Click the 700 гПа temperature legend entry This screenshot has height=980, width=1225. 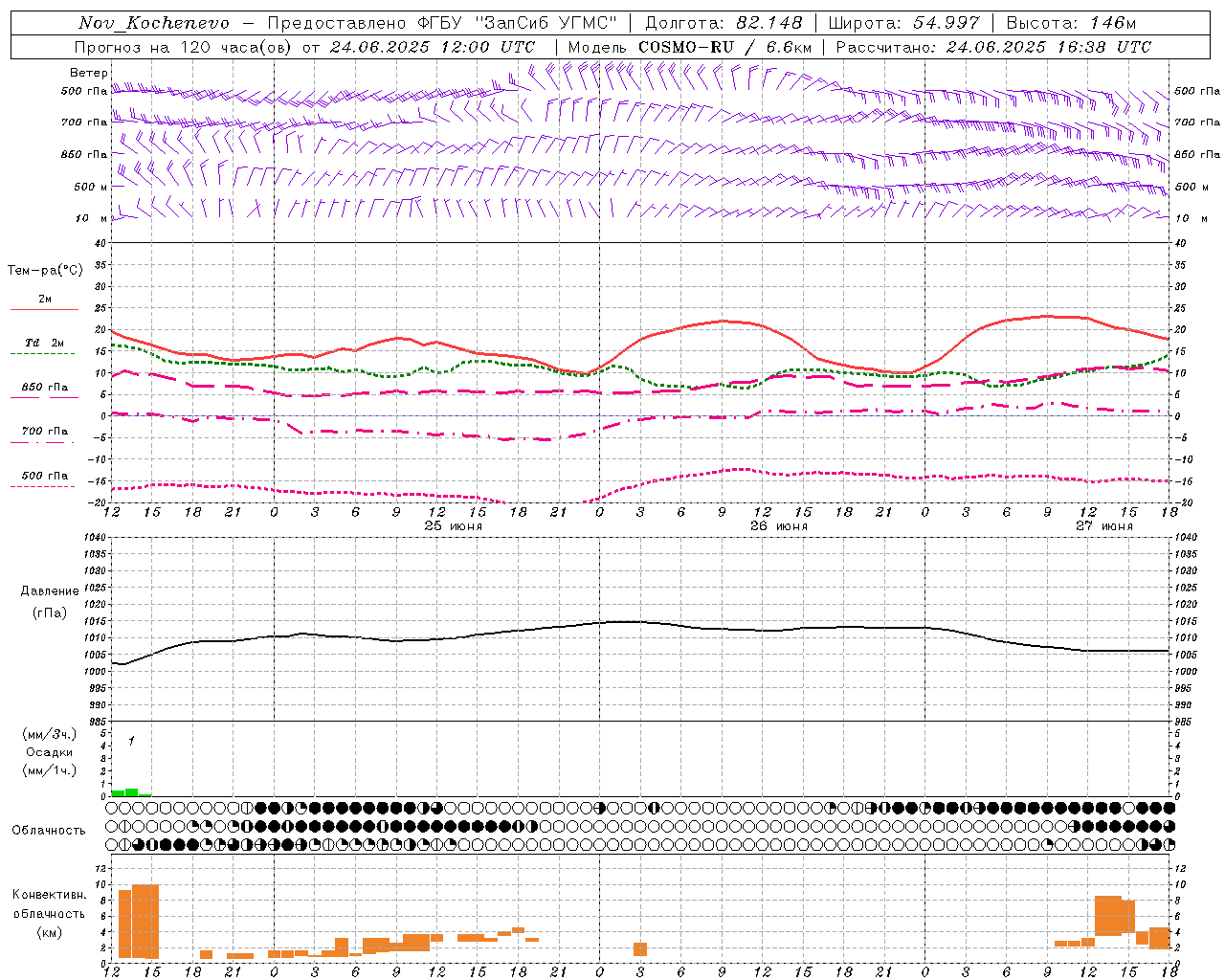45,432
